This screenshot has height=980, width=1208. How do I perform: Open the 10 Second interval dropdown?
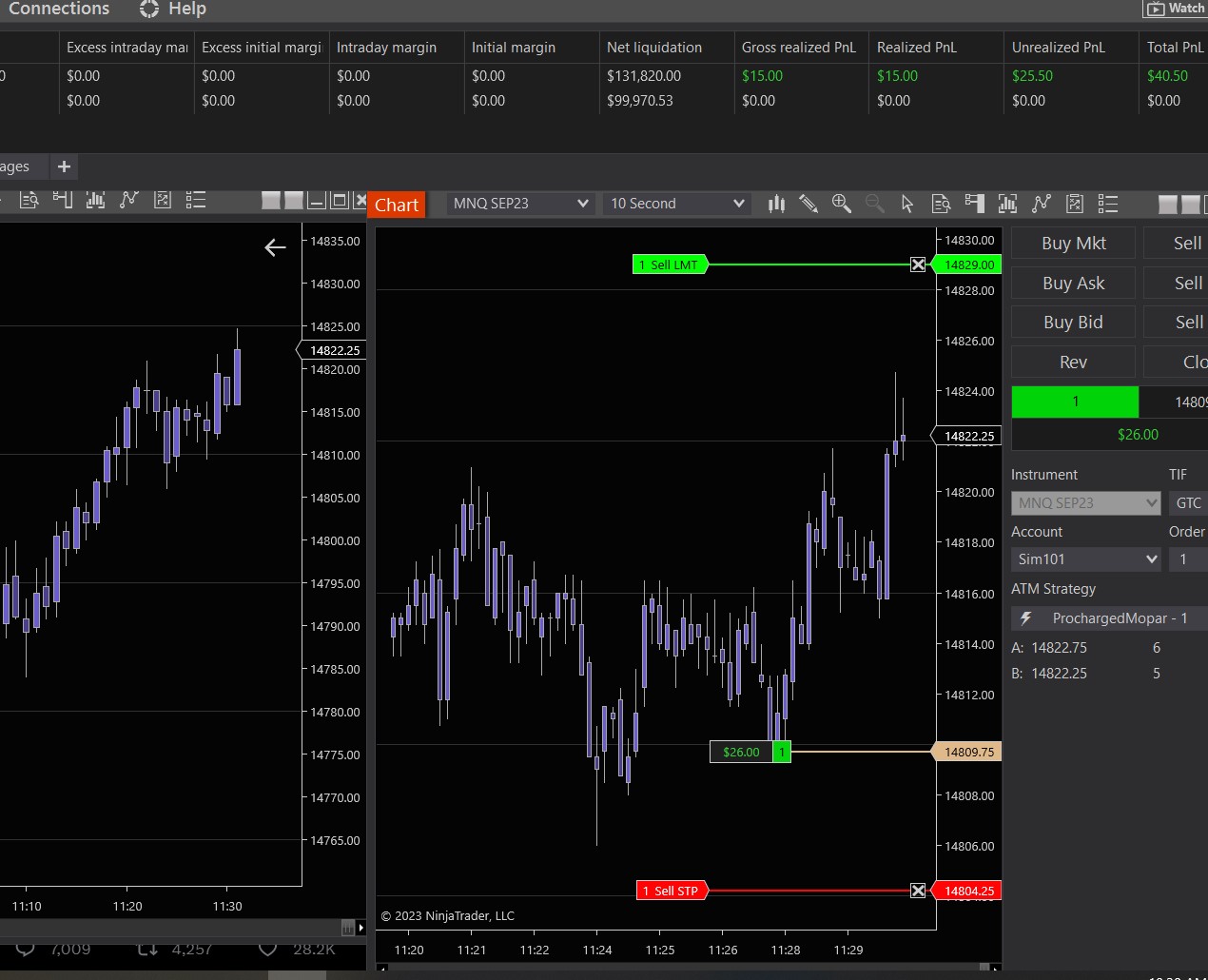[738, 204]
